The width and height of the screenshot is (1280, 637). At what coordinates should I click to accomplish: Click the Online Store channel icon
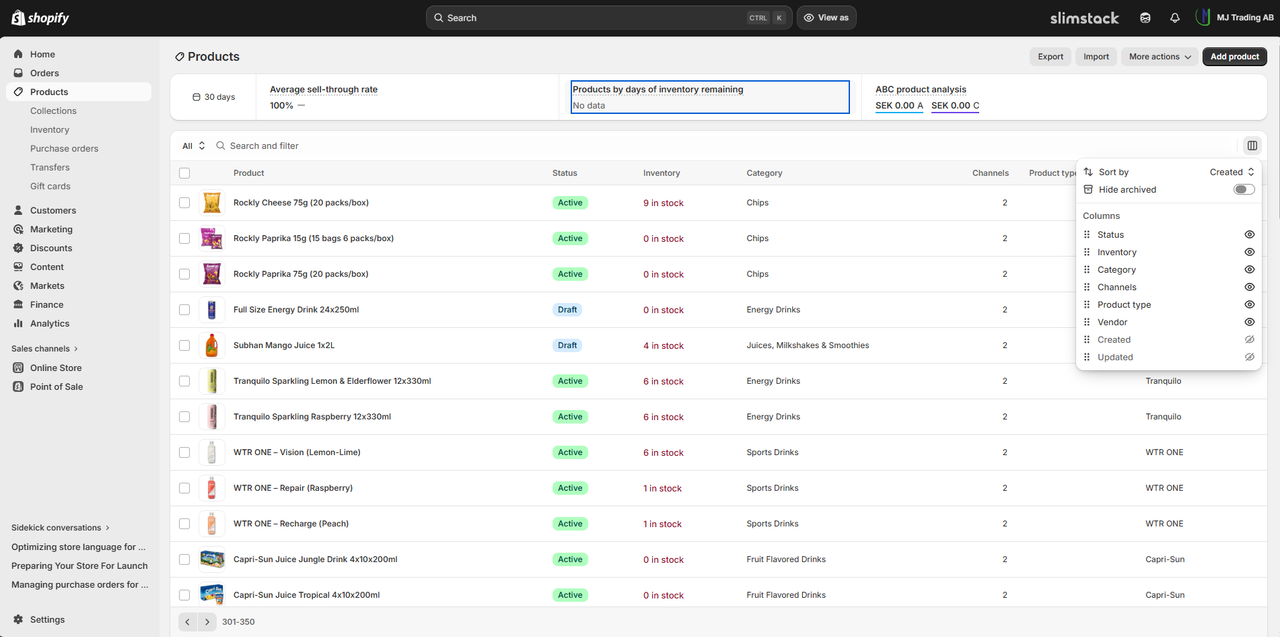point(18,368)
